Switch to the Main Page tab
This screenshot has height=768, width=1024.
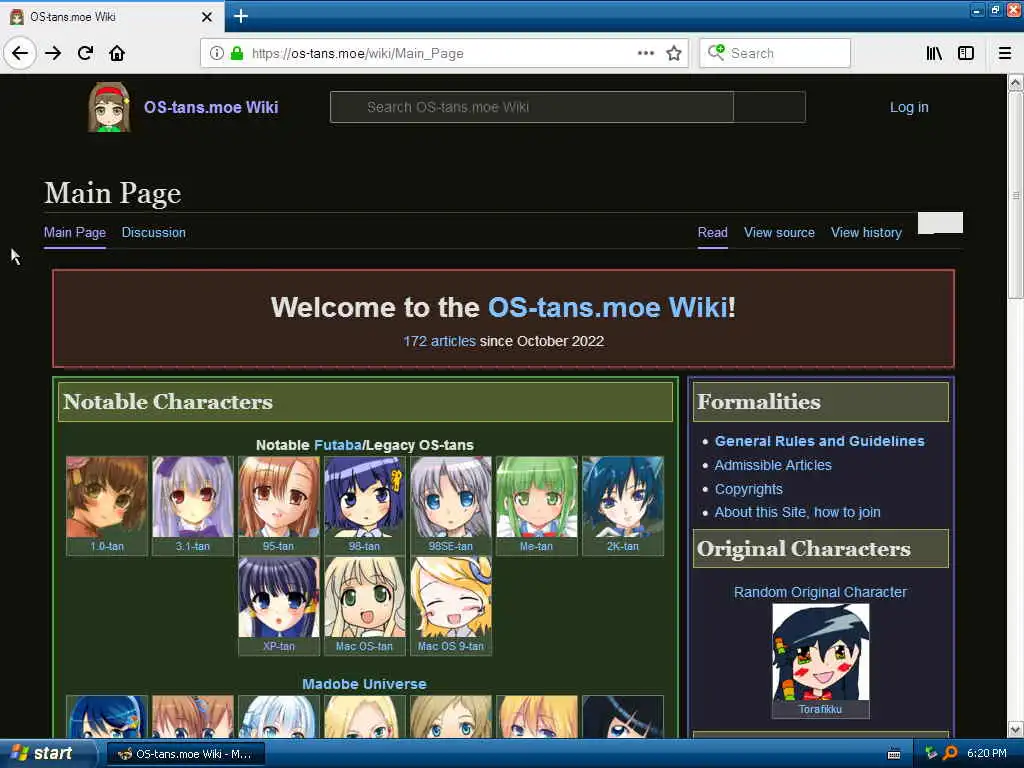coord(74,232)
